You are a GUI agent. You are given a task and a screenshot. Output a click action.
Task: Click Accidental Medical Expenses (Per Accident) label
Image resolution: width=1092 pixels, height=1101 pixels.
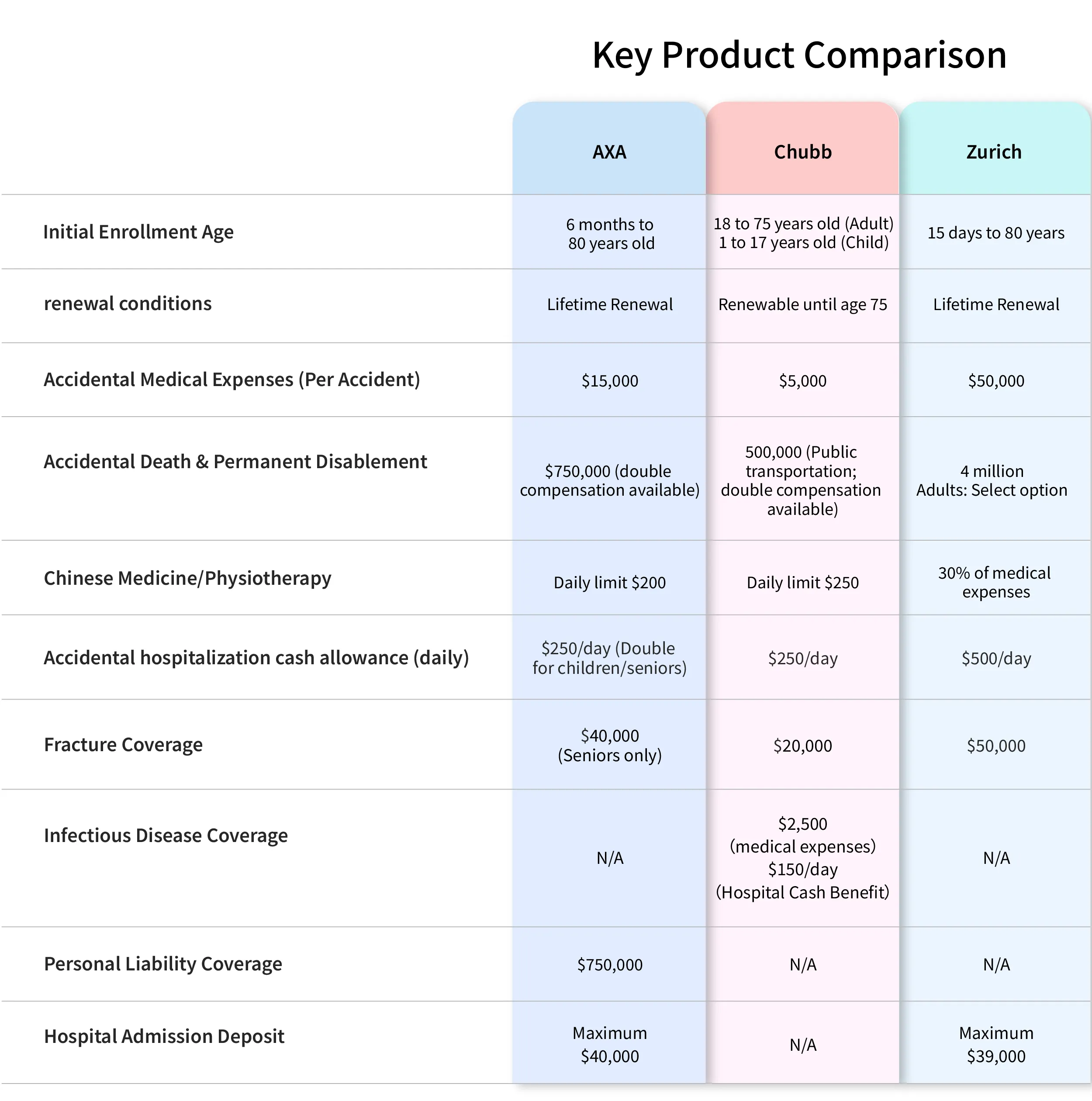click(232, 380)
